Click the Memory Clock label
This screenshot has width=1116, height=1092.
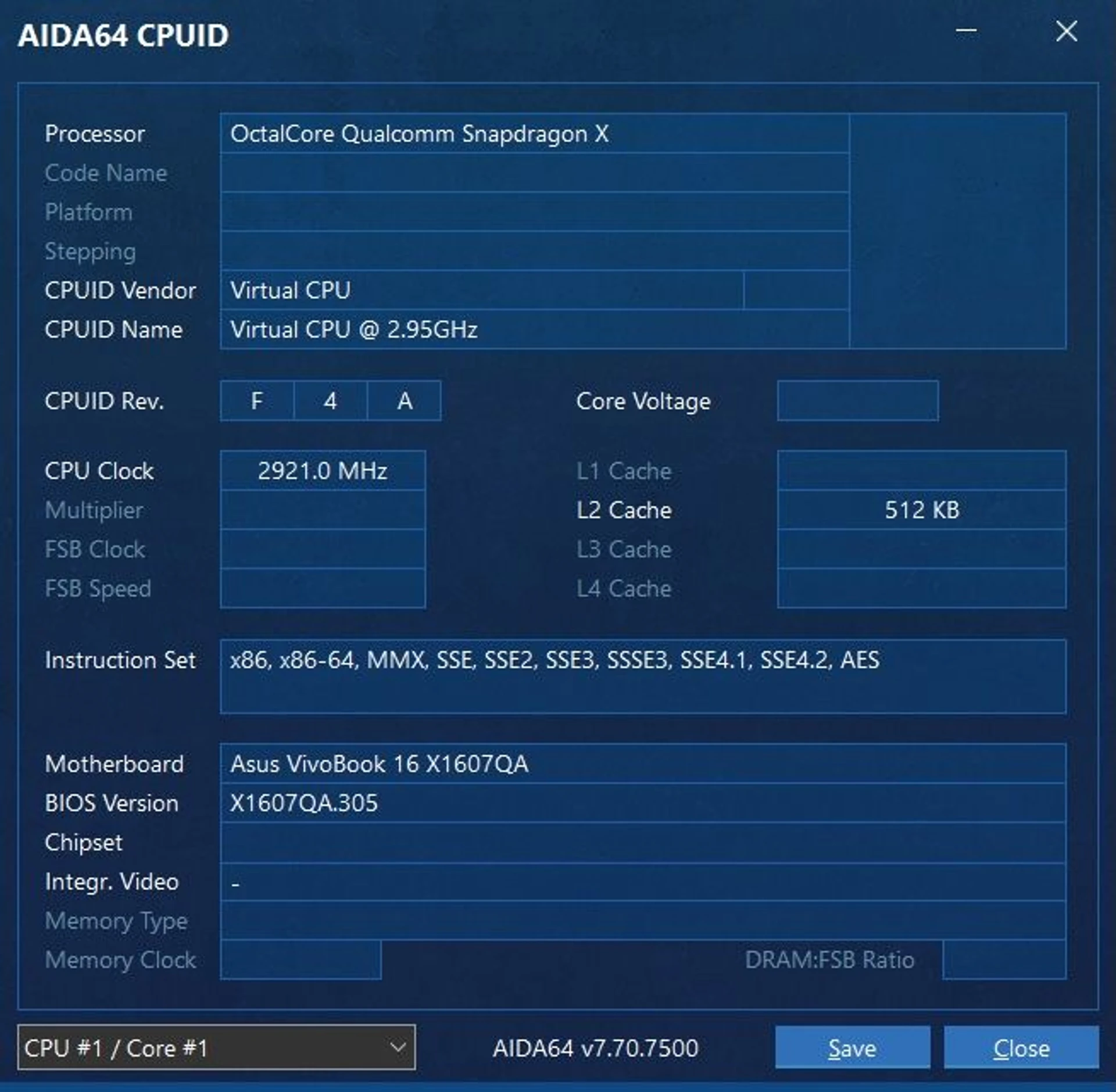[120, 959]
